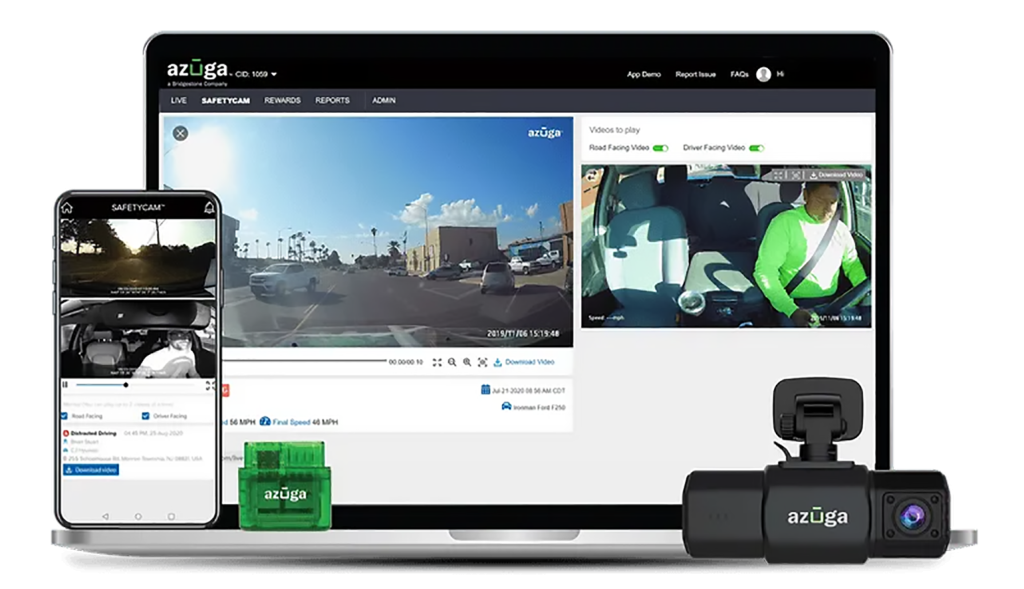Select the SAFETYCAM tab
Viewport: 1024px width, 589px height.
tap(225, 101)
